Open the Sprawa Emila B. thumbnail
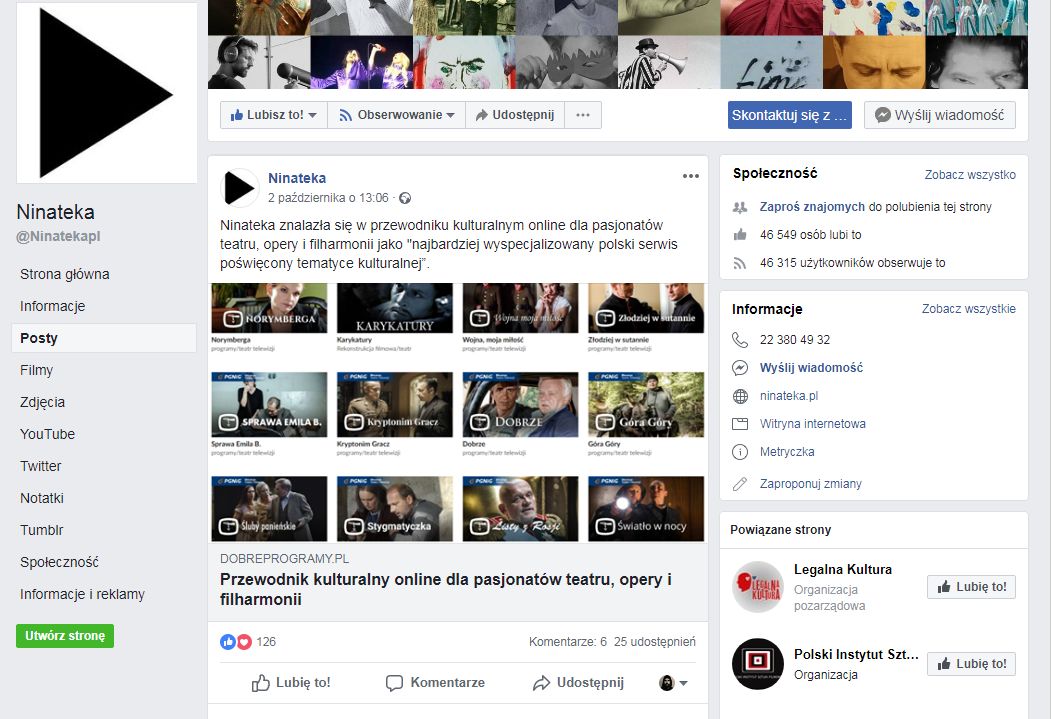 [269, 405]
